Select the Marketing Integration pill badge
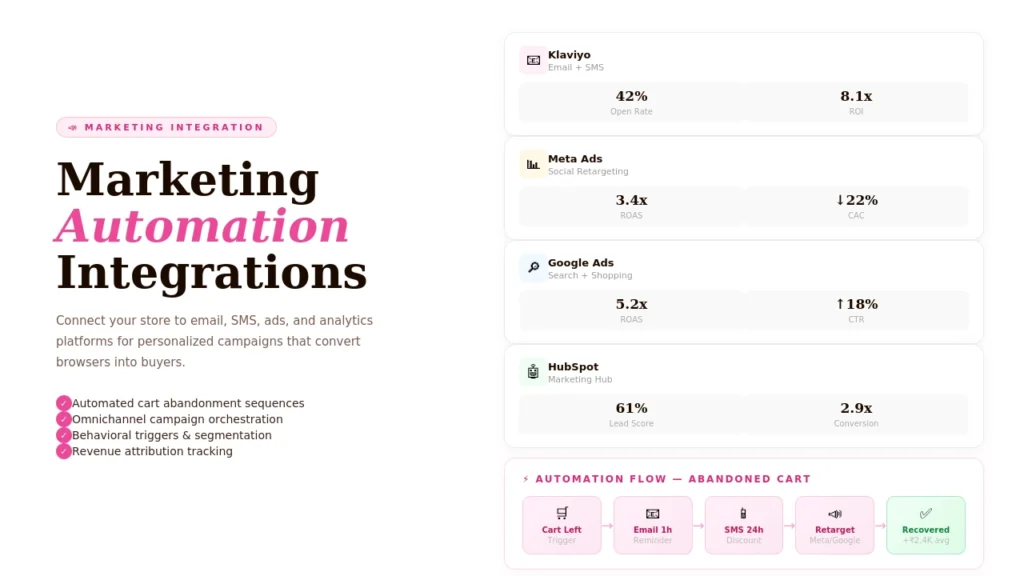1024x576 pixels. click(x=166, y=127)
